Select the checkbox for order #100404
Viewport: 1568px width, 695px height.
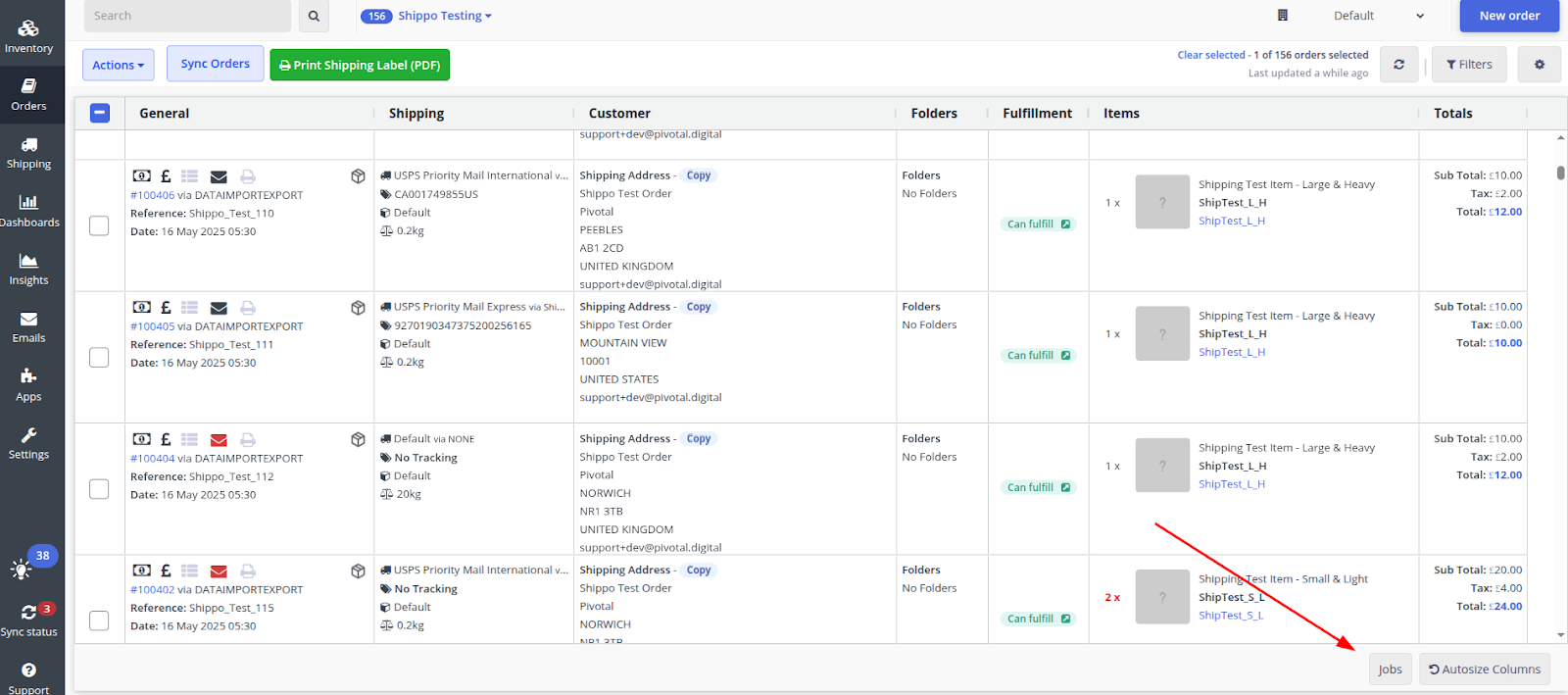click(x=99, y=489)
